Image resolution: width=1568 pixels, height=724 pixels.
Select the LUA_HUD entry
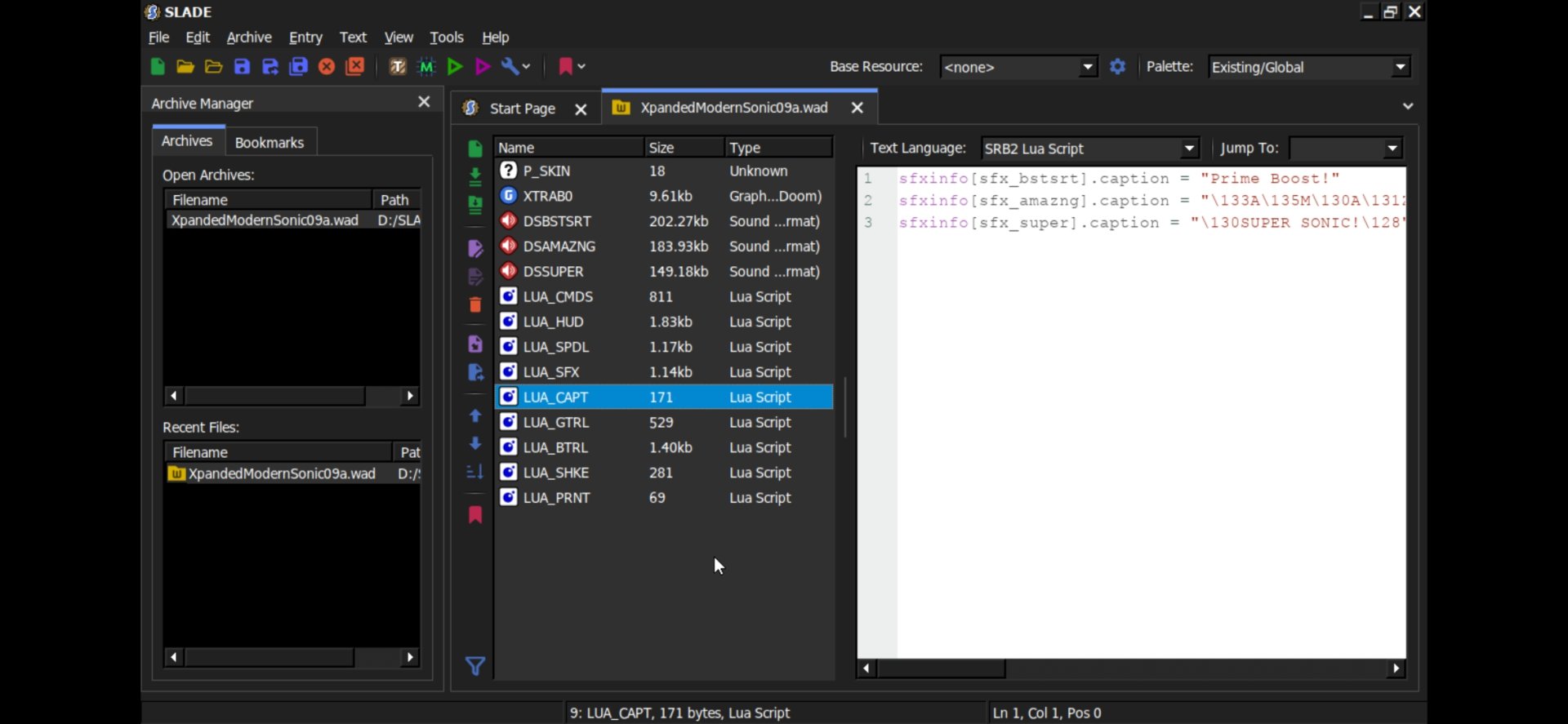pyautogui.click(x=664, y=322)
